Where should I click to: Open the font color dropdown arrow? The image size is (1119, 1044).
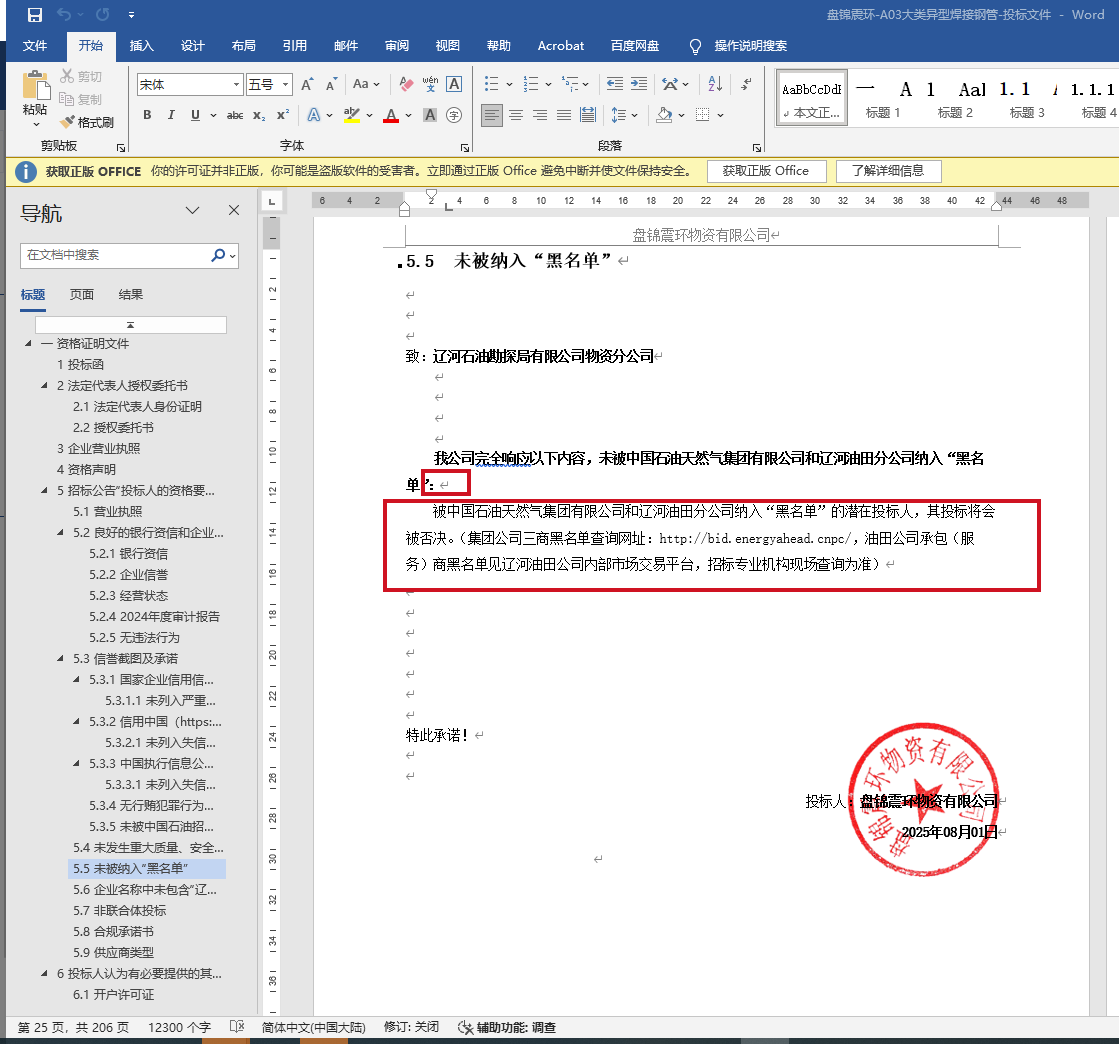(x=408, y=115)
